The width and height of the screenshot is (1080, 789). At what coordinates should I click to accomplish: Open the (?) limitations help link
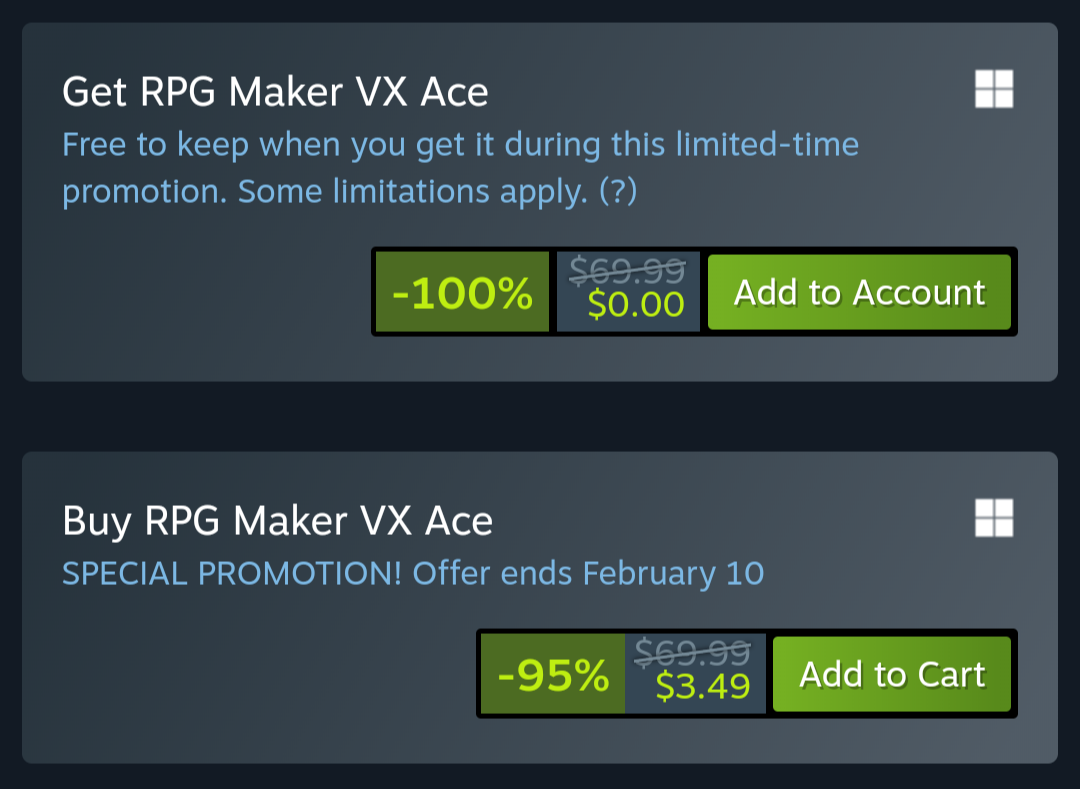618,191
